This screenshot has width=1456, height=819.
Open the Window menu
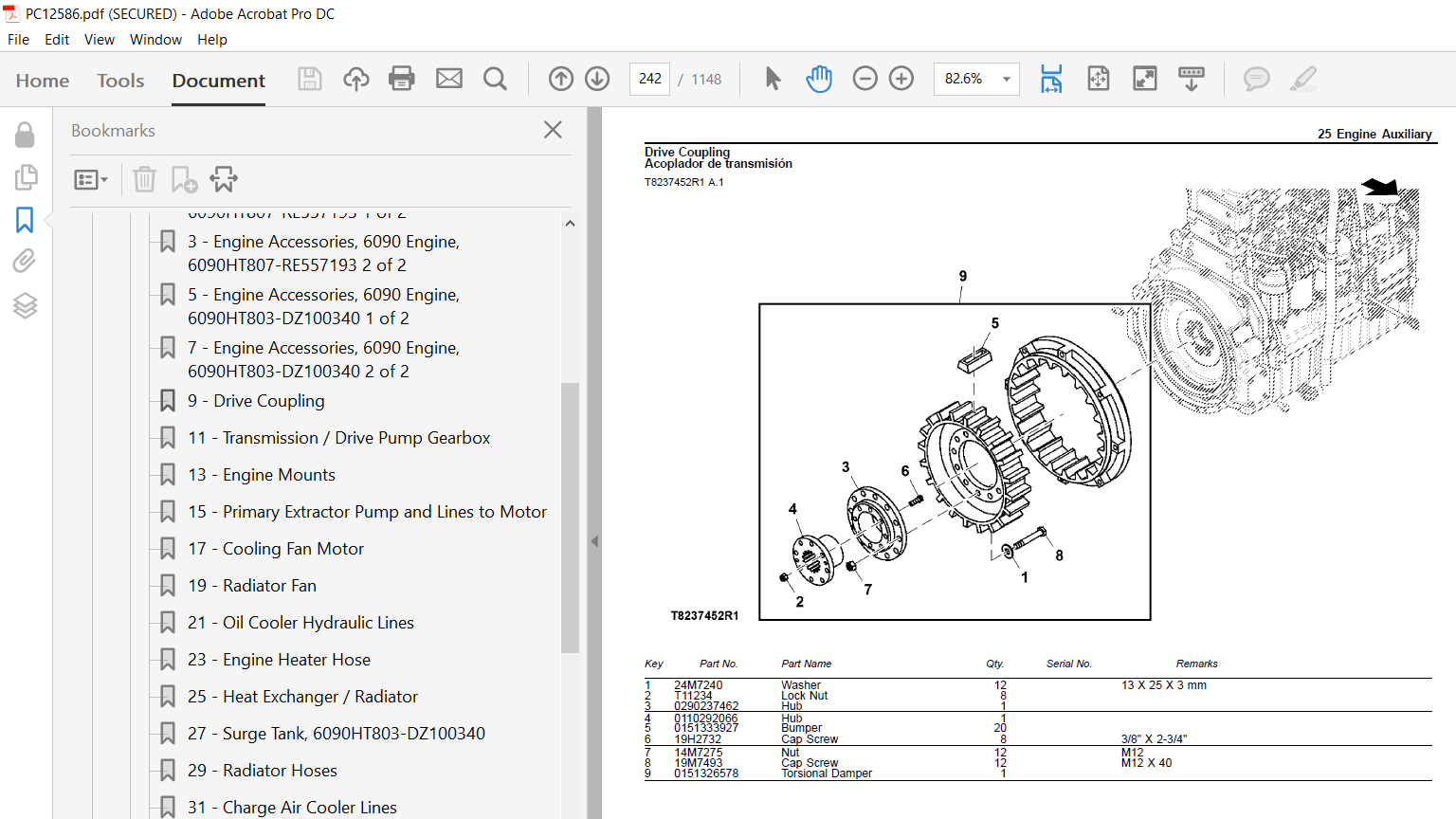155,40
